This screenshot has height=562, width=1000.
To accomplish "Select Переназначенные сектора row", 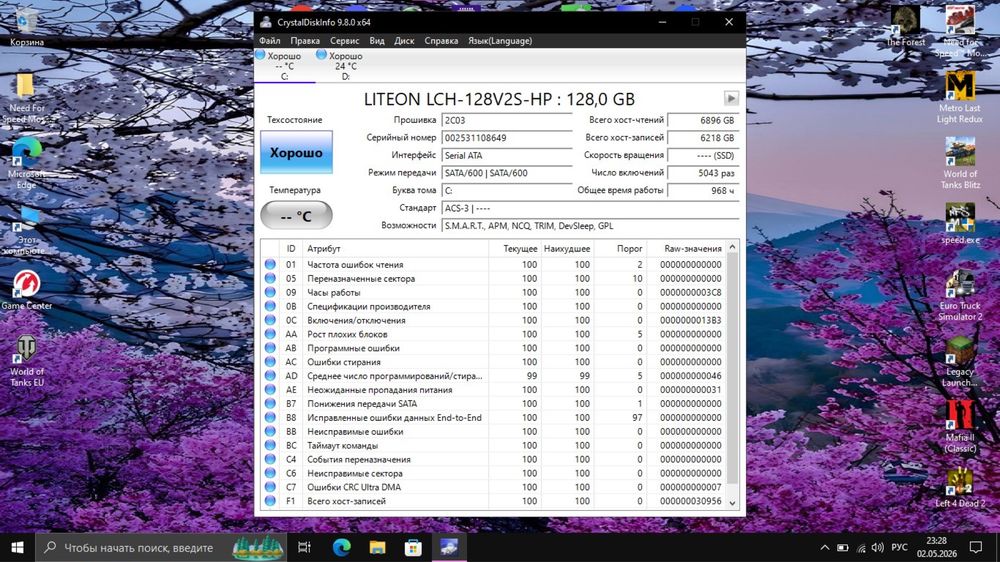I will point(493,278).
